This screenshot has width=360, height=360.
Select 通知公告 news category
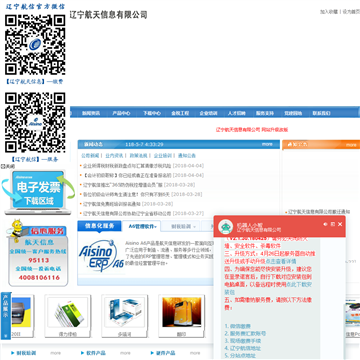point(187,155)
